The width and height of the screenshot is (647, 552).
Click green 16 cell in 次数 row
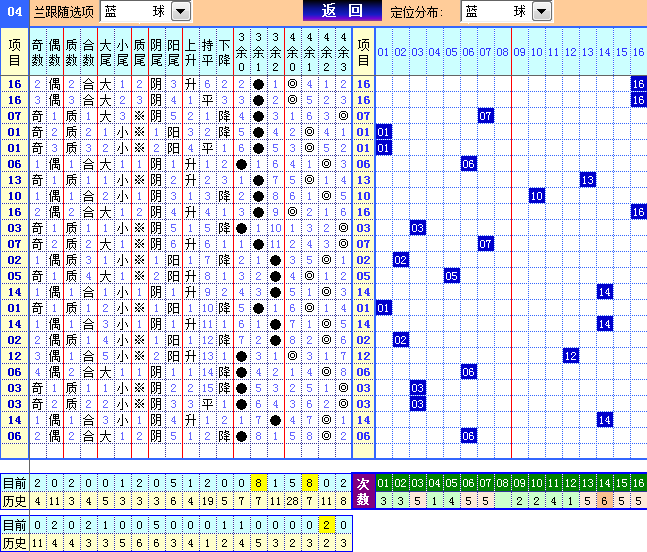[638, 483]
